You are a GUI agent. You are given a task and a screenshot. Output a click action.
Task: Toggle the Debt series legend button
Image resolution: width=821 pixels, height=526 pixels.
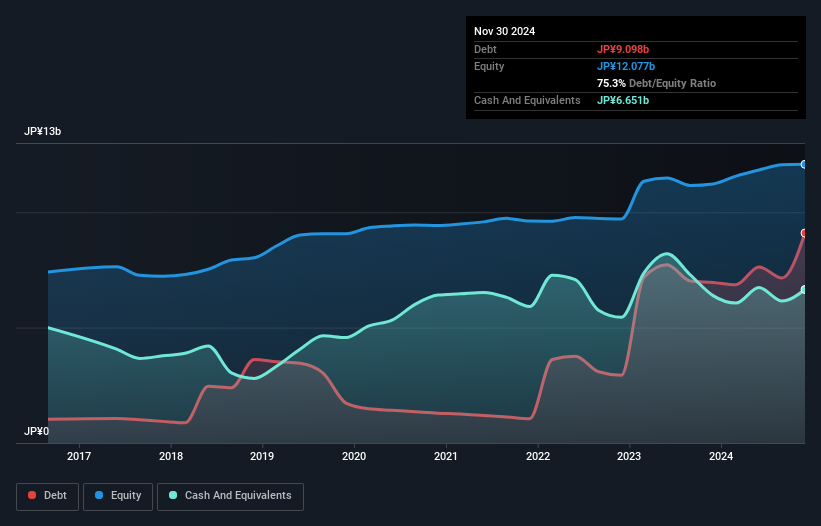coord(48,496)
